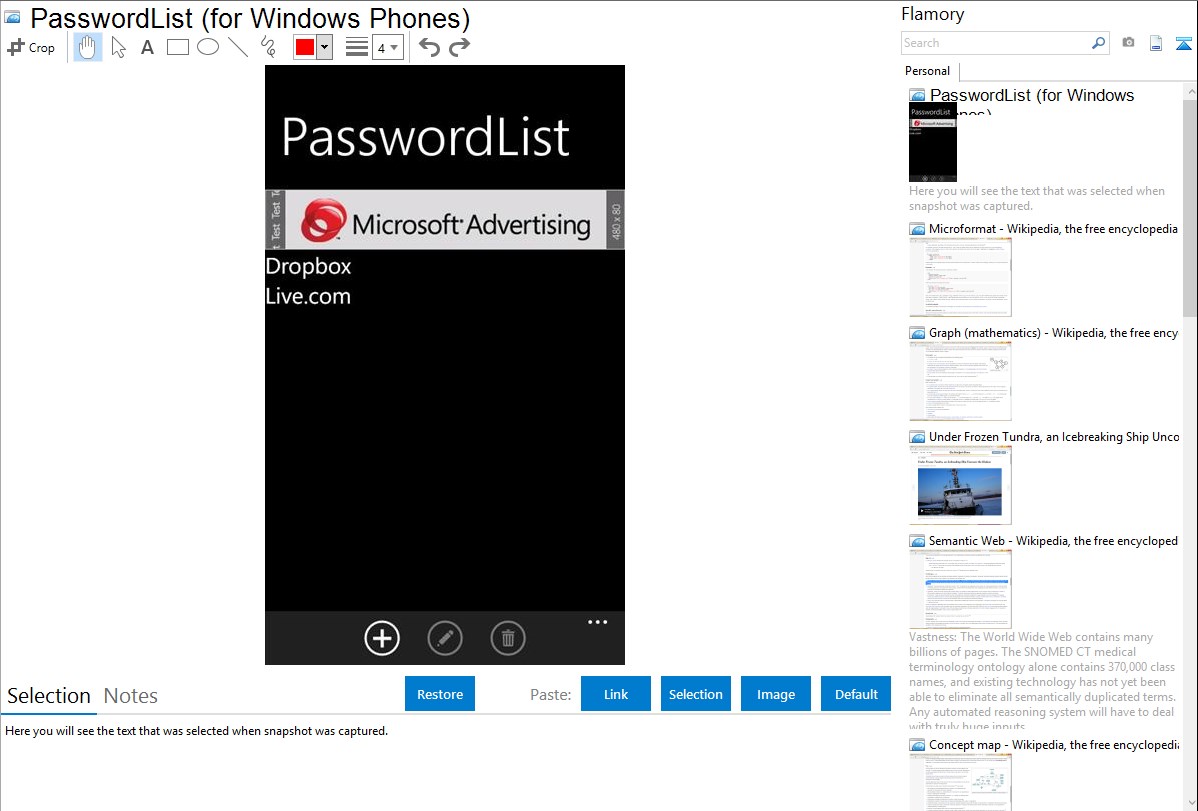Open the color picker dropdown arrow

coord(325,47)
